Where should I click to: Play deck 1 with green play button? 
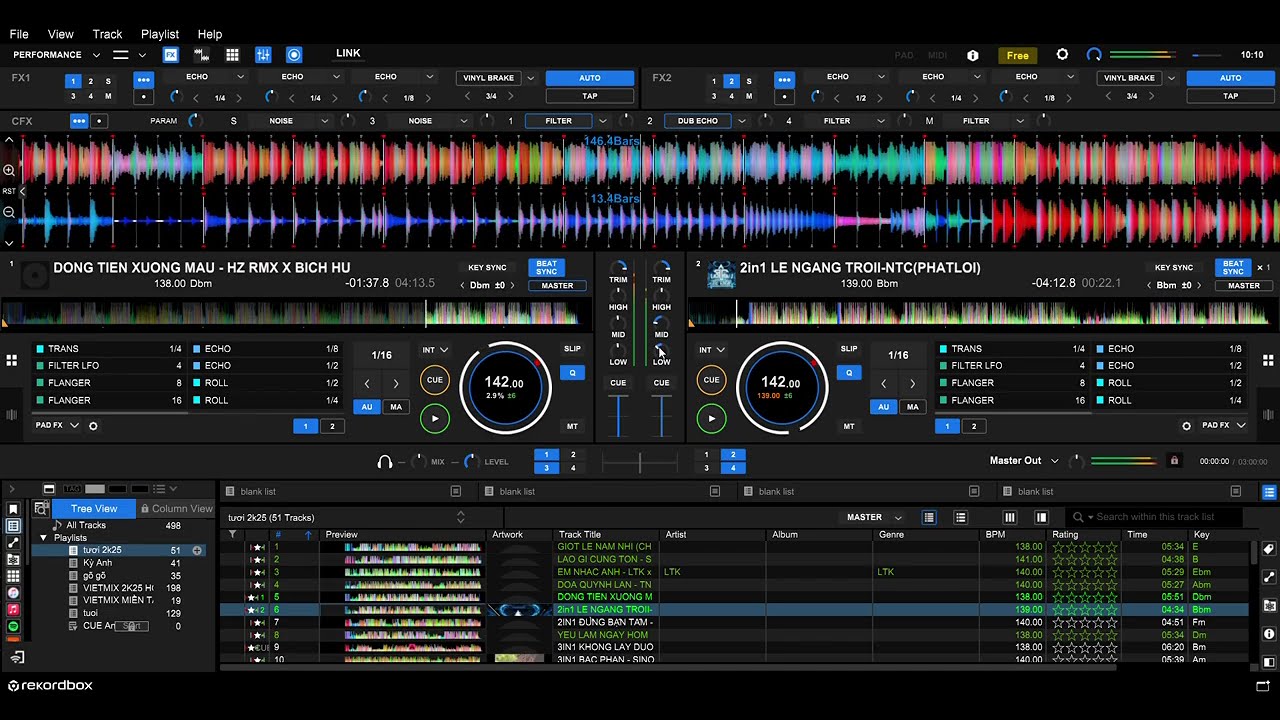[x=434, y=419]
